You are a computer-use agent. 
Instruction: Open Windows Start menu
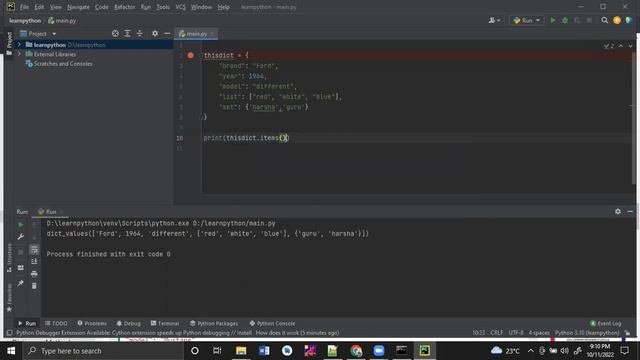tap(11, 351)
